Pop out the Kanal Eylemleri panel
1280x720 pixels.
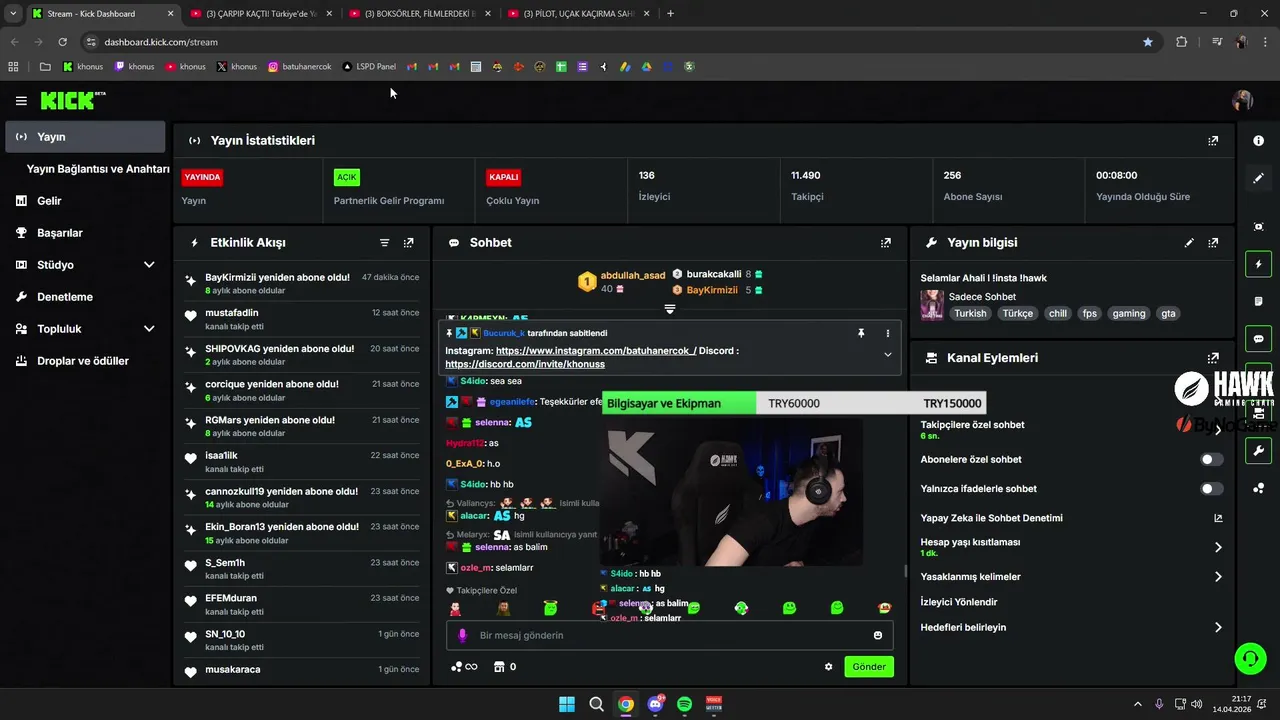[x=1213, y=358]
